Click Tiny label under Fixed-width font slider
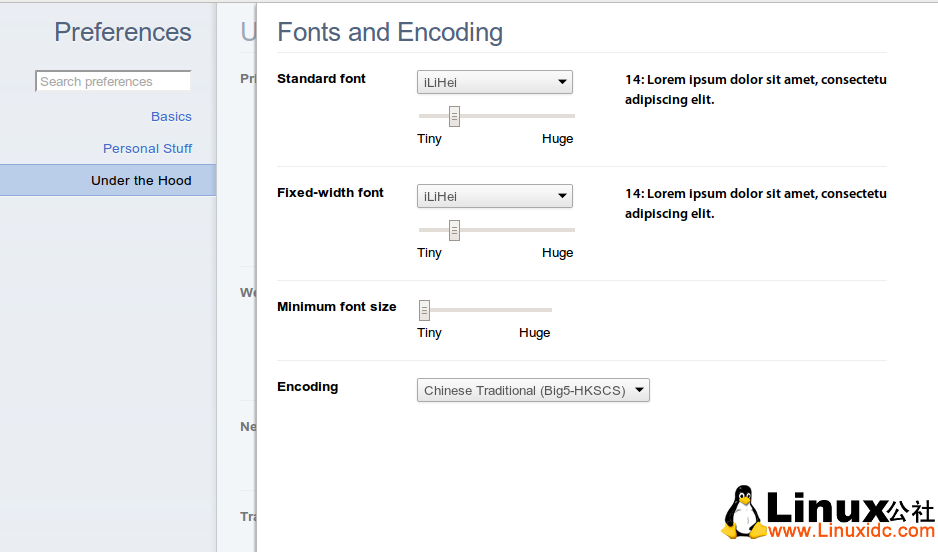 429,253
